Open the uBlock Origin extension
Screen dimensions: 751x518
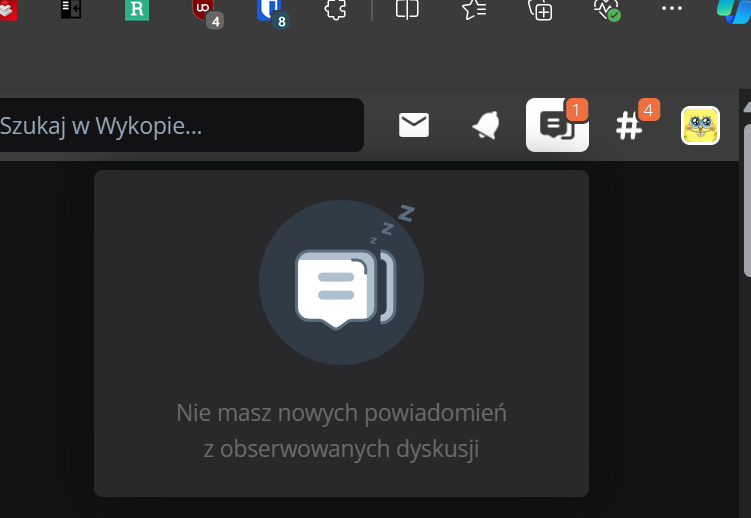tap(203, 10)
